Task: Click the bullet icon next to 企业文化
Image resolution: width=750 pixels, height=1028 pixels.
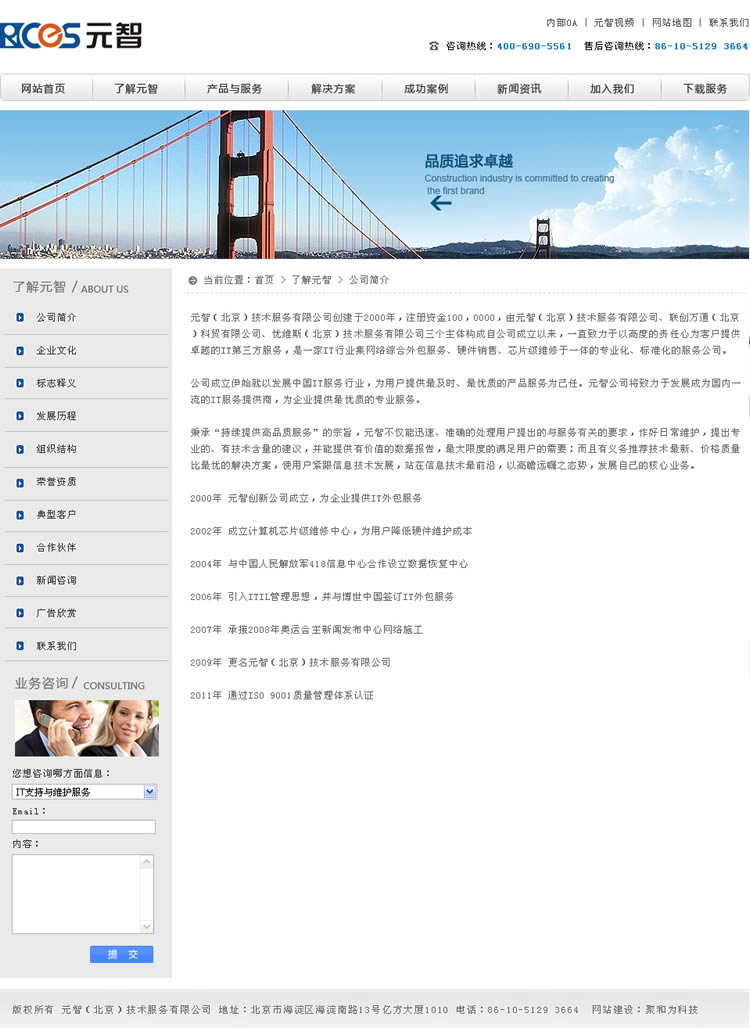Action: pos(20,351)
